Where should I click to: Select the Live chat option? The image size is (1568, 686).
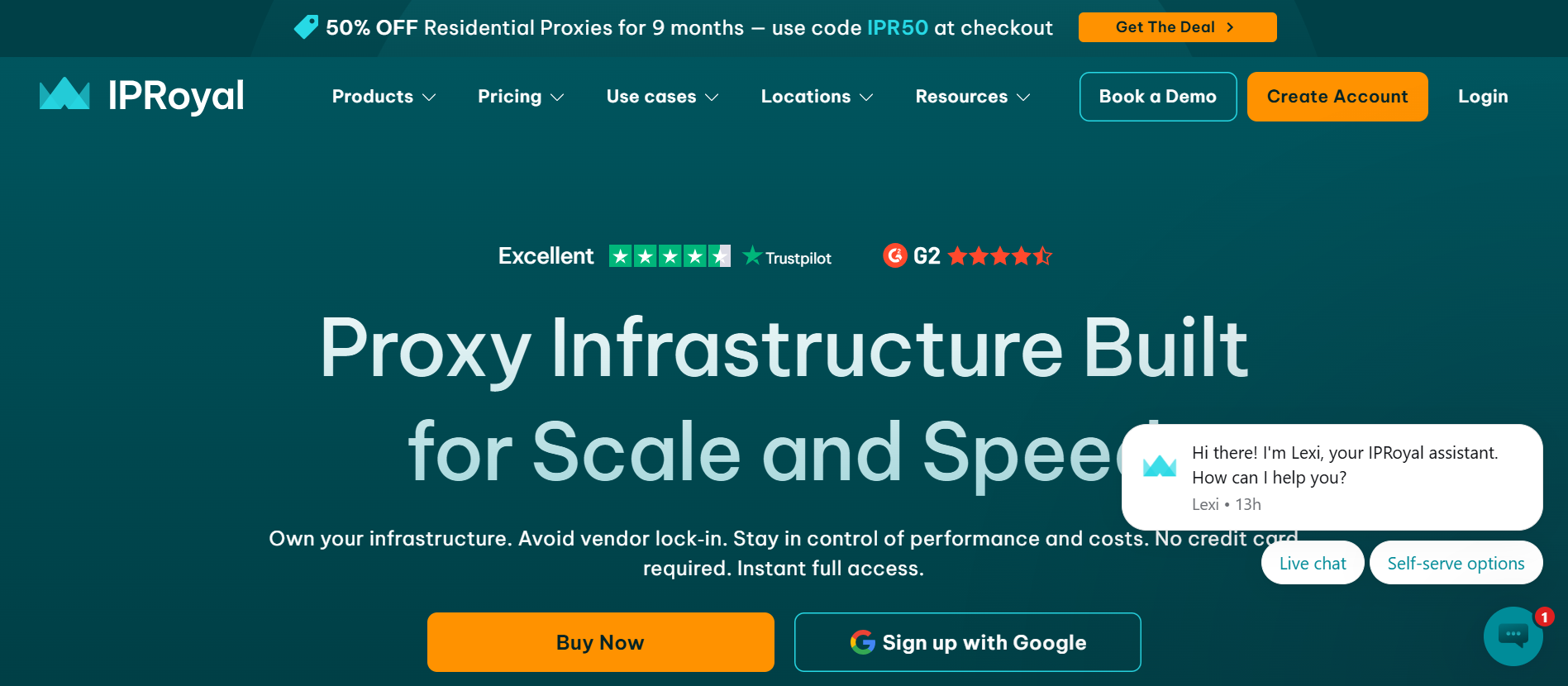1313,563
